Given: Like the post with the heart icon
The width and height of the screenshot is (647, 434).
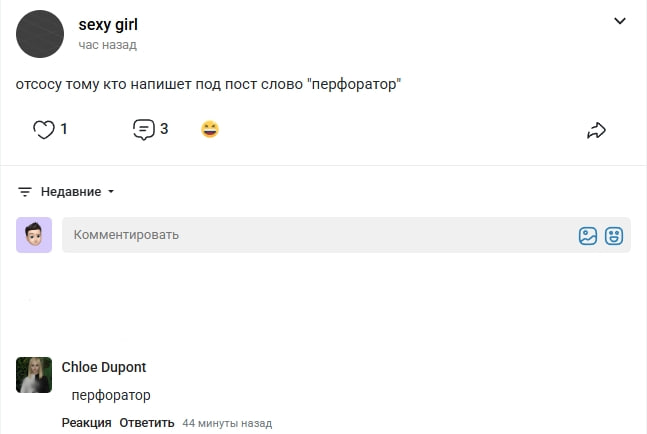Looking at the screenshot, I should (44, 130).
